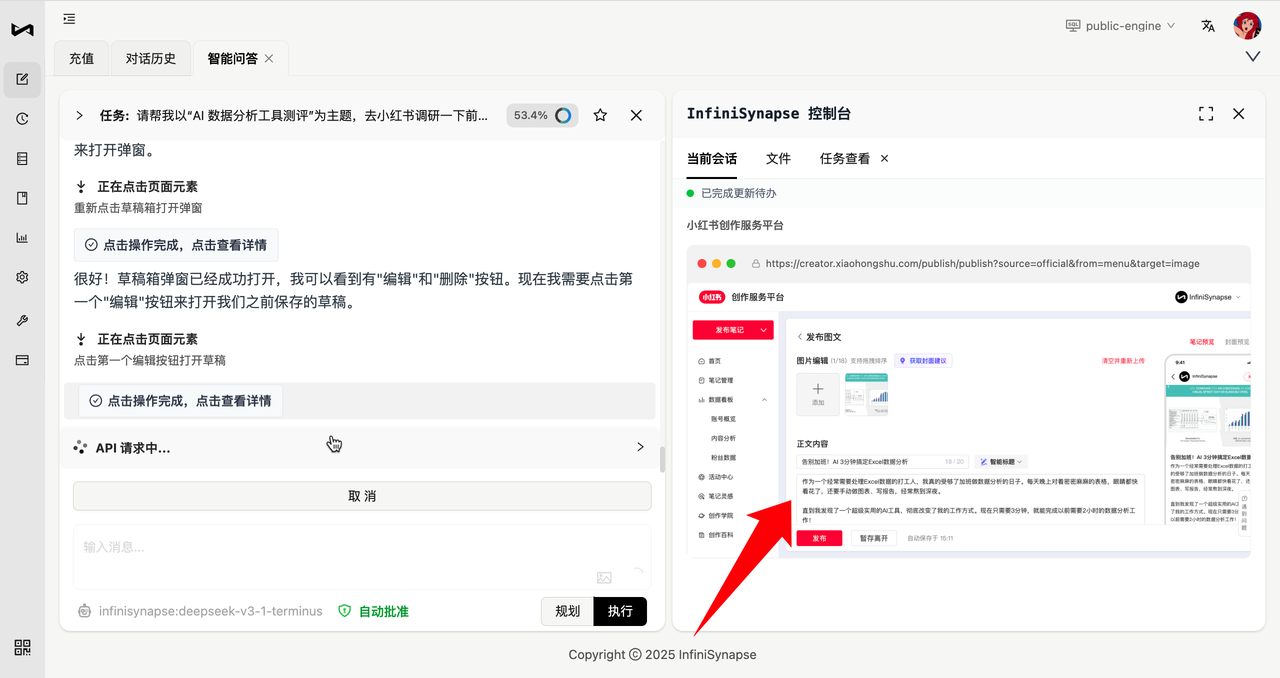Image resolution: width=1280 pixels, height=678 pixels.
Task: Open the wrench tools icon in sidebar
Action: click(x=22, y=320)
